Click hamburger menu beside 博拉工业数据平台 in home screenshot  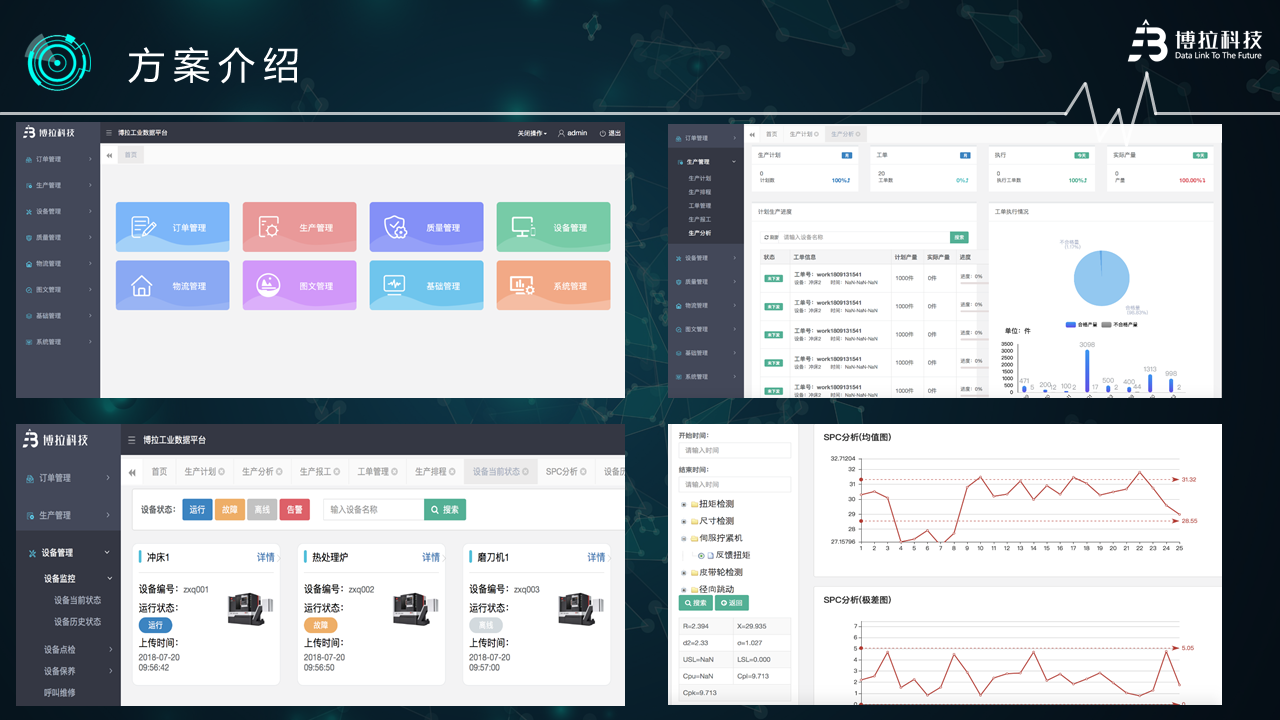[x=109, y=133]
